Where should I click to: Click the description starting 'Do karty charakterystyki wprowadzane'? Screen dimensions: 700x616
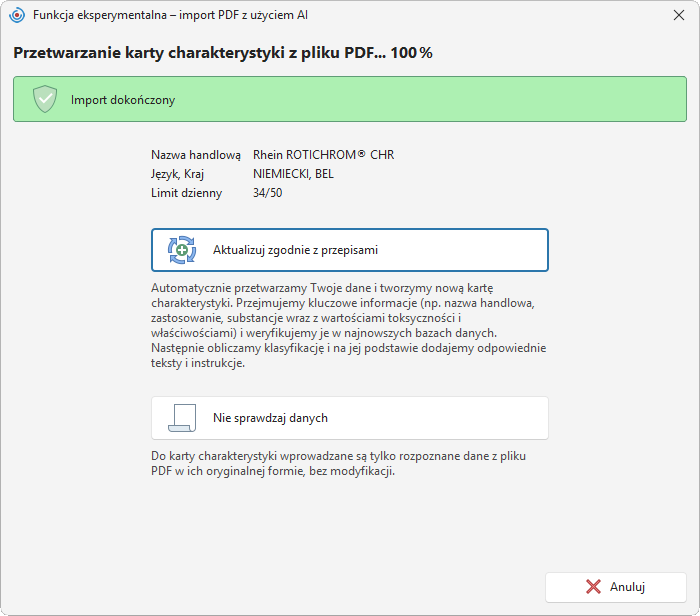[x=338, y=463]
